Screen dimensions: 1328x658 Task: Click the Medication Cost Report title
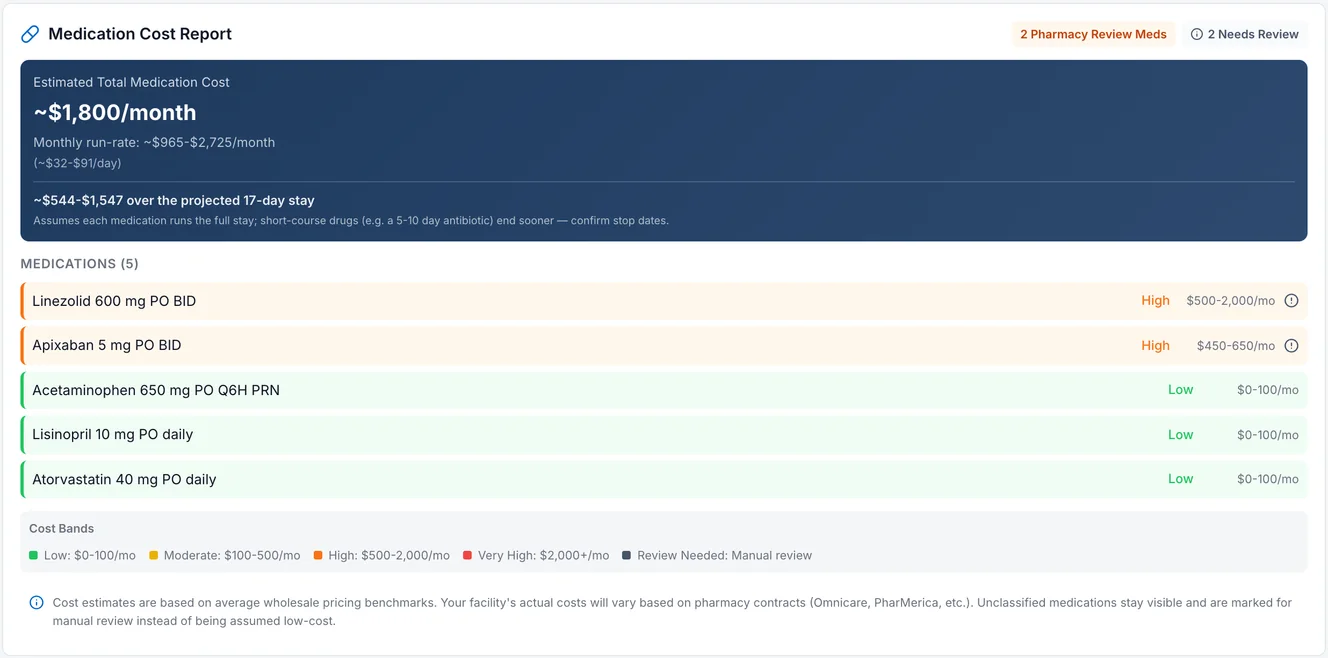[140, 34]
